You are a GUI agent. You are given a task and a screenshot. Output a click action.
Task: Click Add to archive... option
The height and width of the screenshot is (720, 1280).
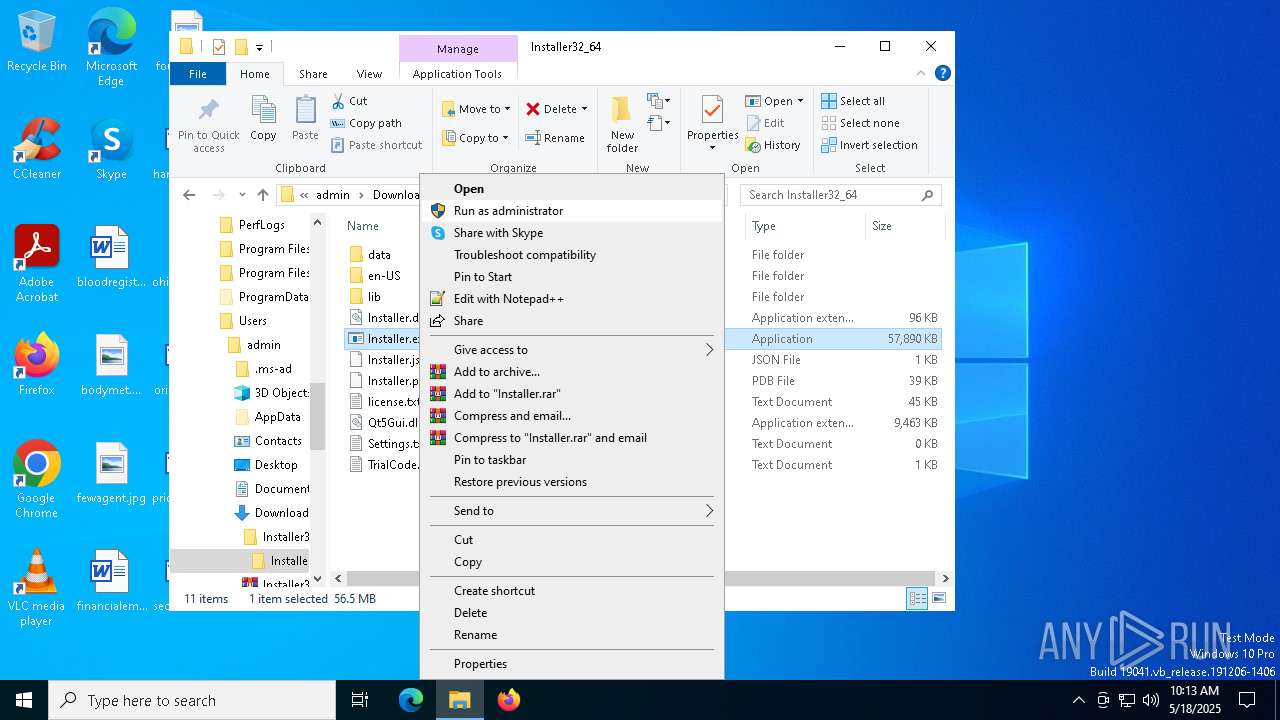[571, 372]
